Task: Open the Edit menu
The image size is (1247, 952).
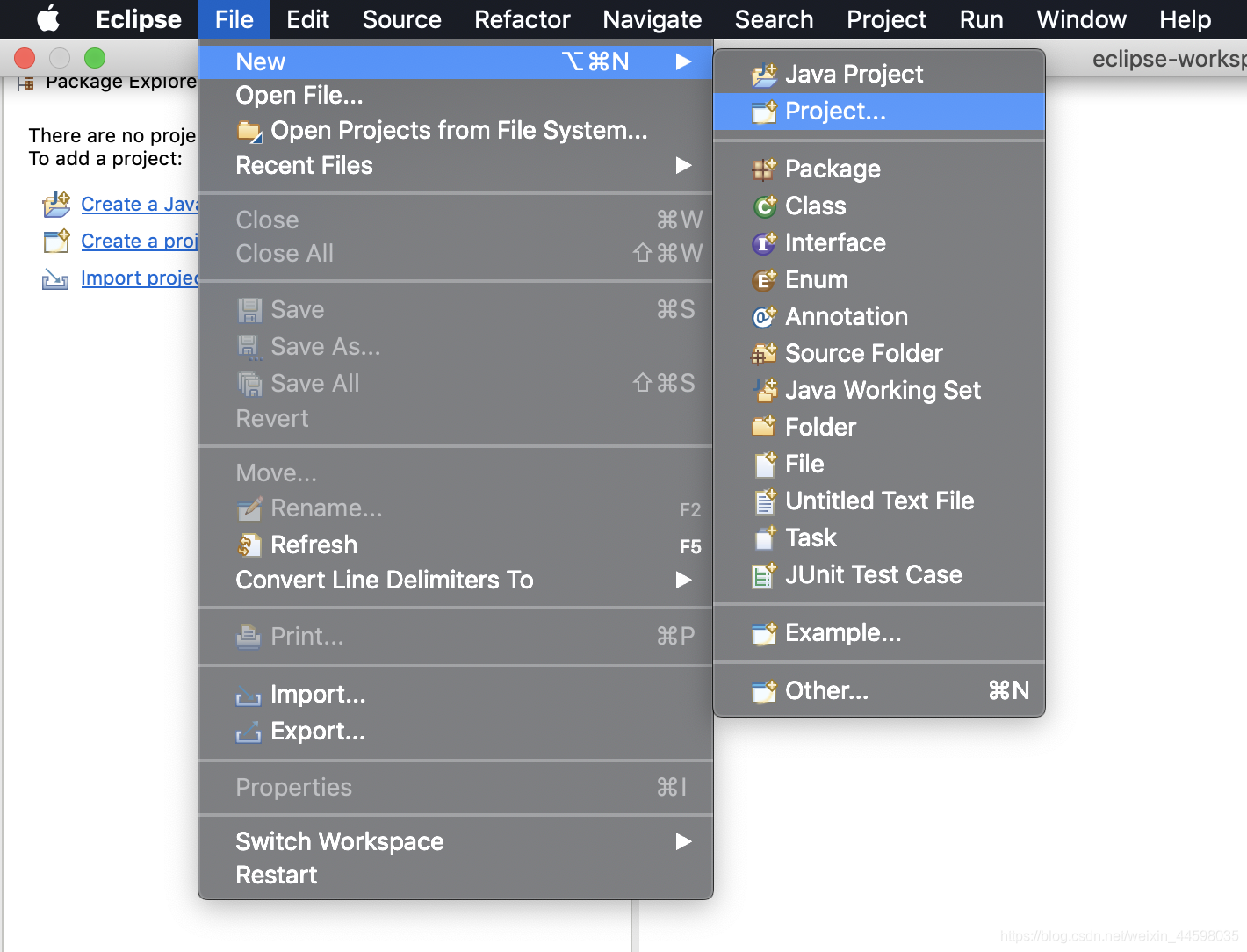Action: [x=308, y=19]
